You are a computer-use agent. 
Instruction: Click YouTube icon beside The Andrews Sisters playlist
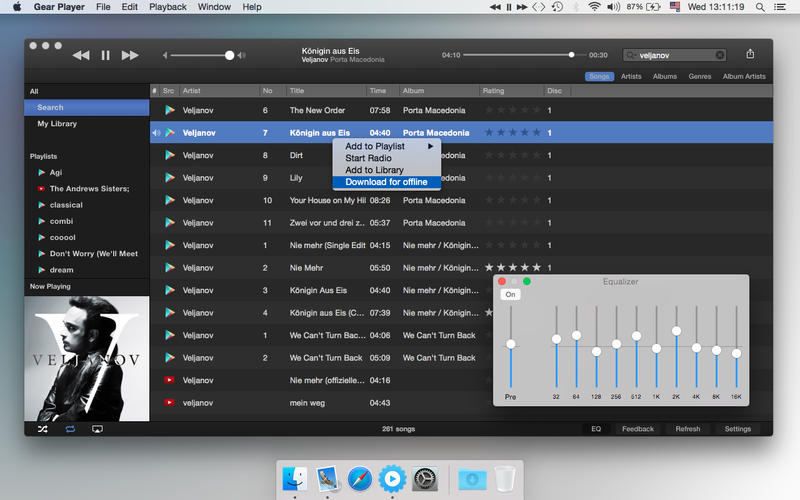pyautogui.click(x=41, y=189)
